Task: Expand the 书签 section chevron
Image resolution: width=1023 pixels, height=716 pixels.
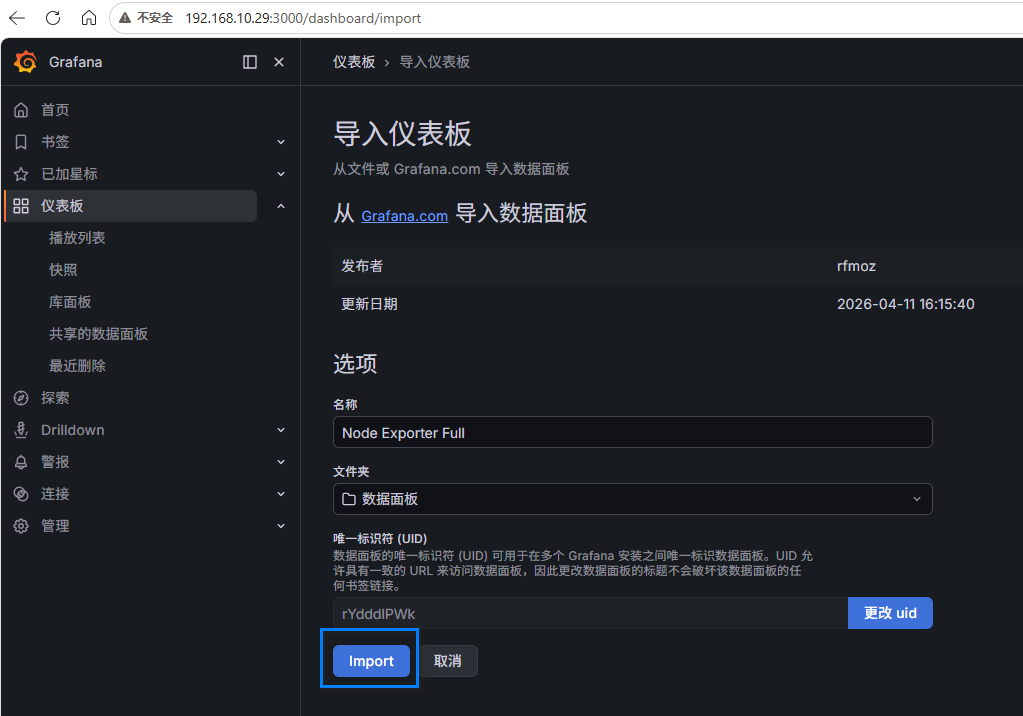Action: coord(281,142)
